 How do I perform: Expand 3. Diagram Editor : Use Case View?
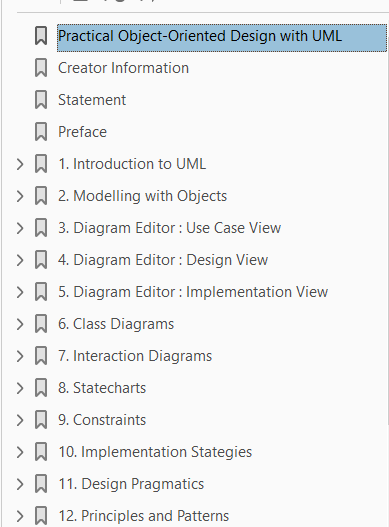tap(20, 228)
